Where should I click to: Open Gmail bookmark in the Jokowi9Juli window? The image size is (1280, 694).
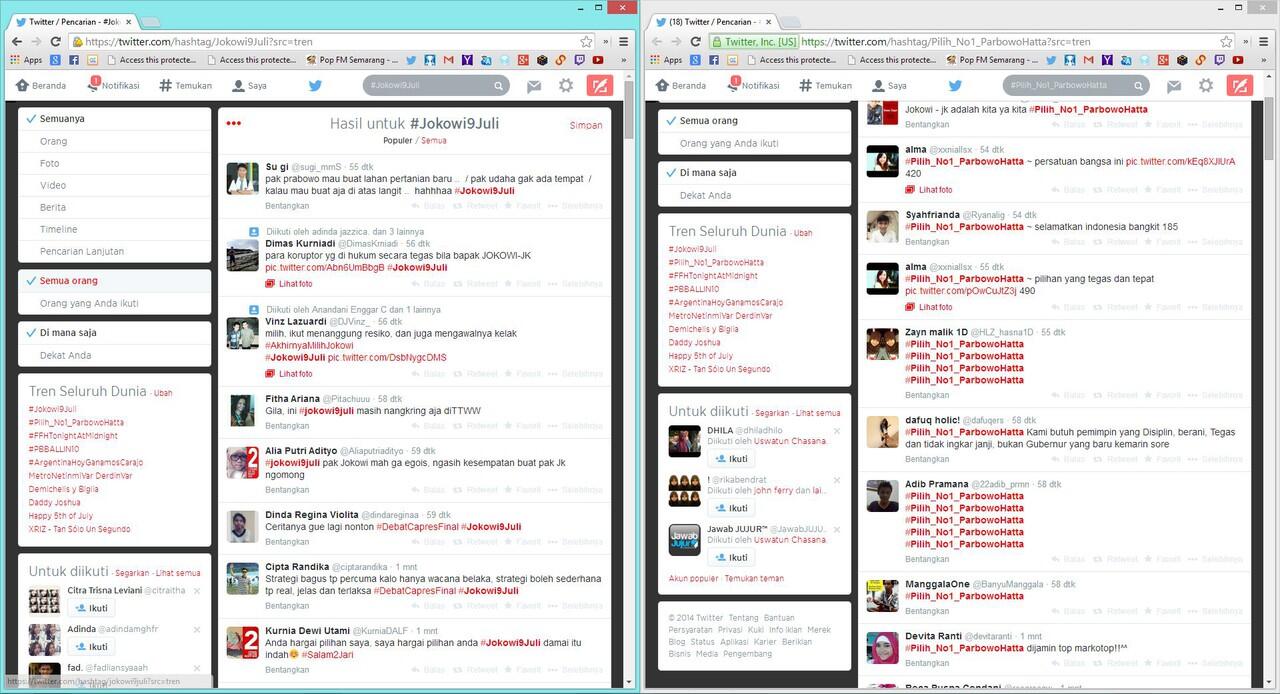click(x=449, y=60)
